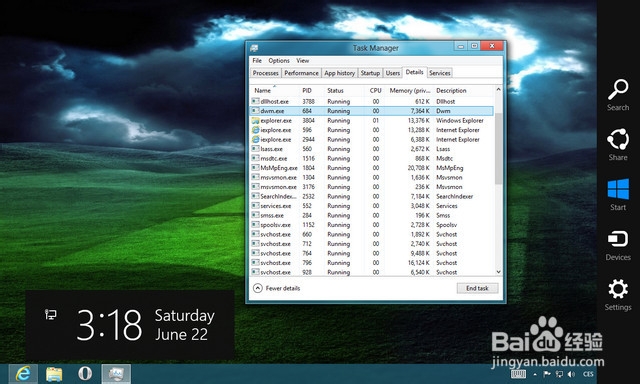Viewport: 640px width, 384px height.
Task: Select the dwm.exe row
Action: (x=372, y=111)
